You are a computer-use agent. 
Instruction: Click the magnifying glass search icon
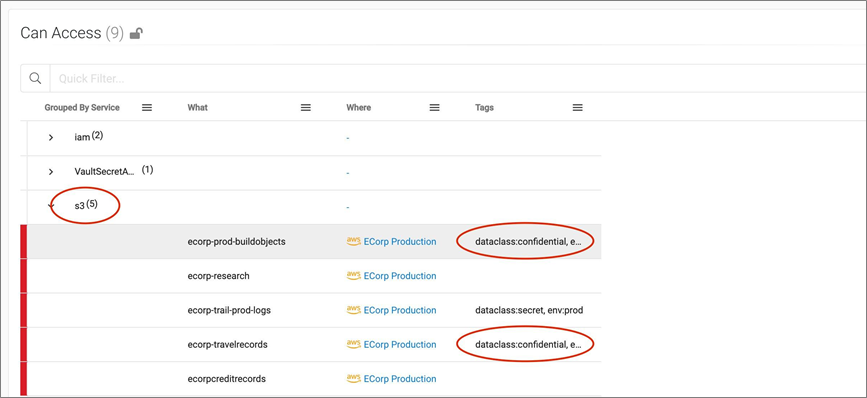(35, 78)
